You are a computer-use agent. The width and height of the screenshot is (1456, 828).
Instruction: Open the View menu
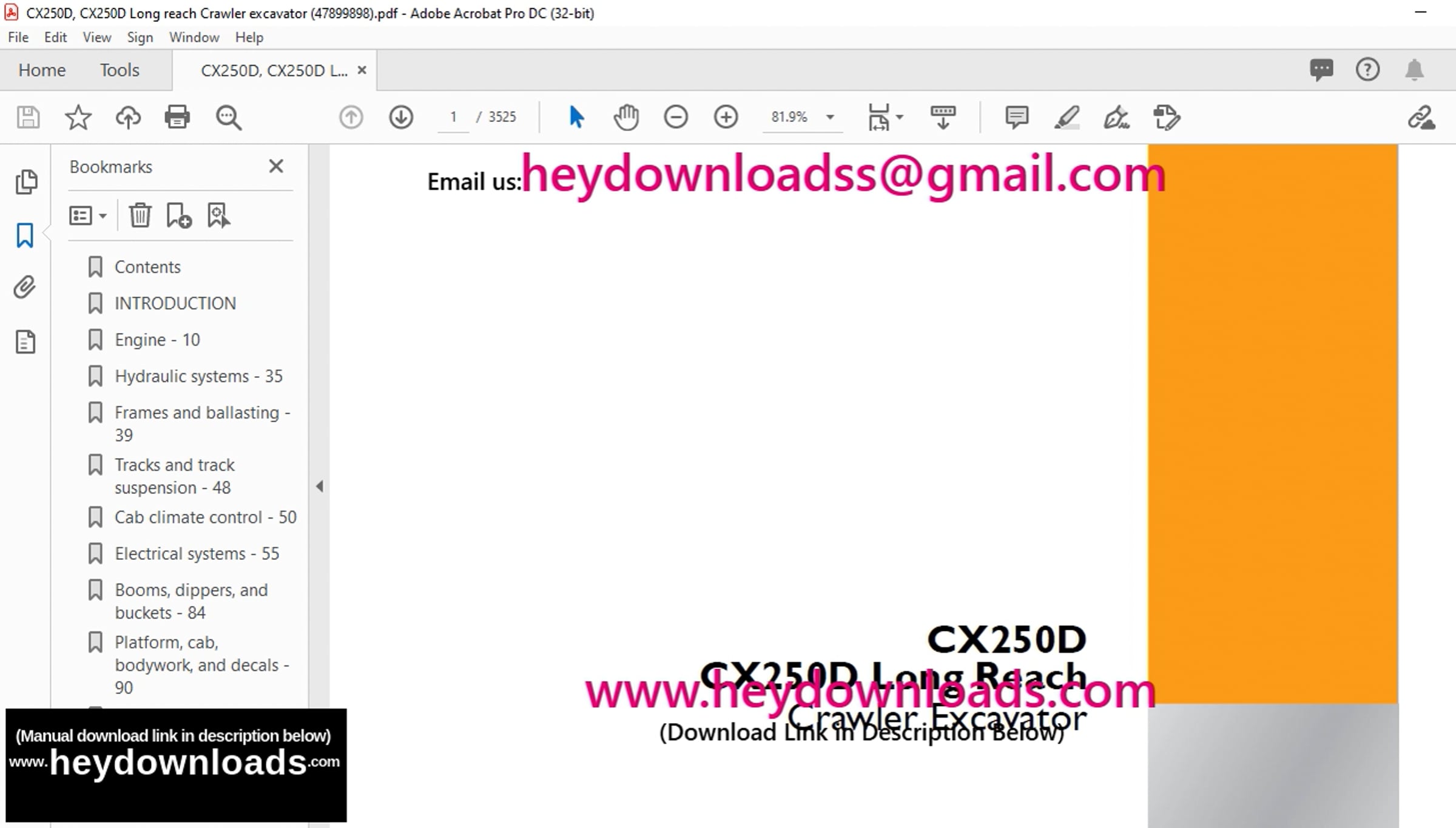point(96,38)
